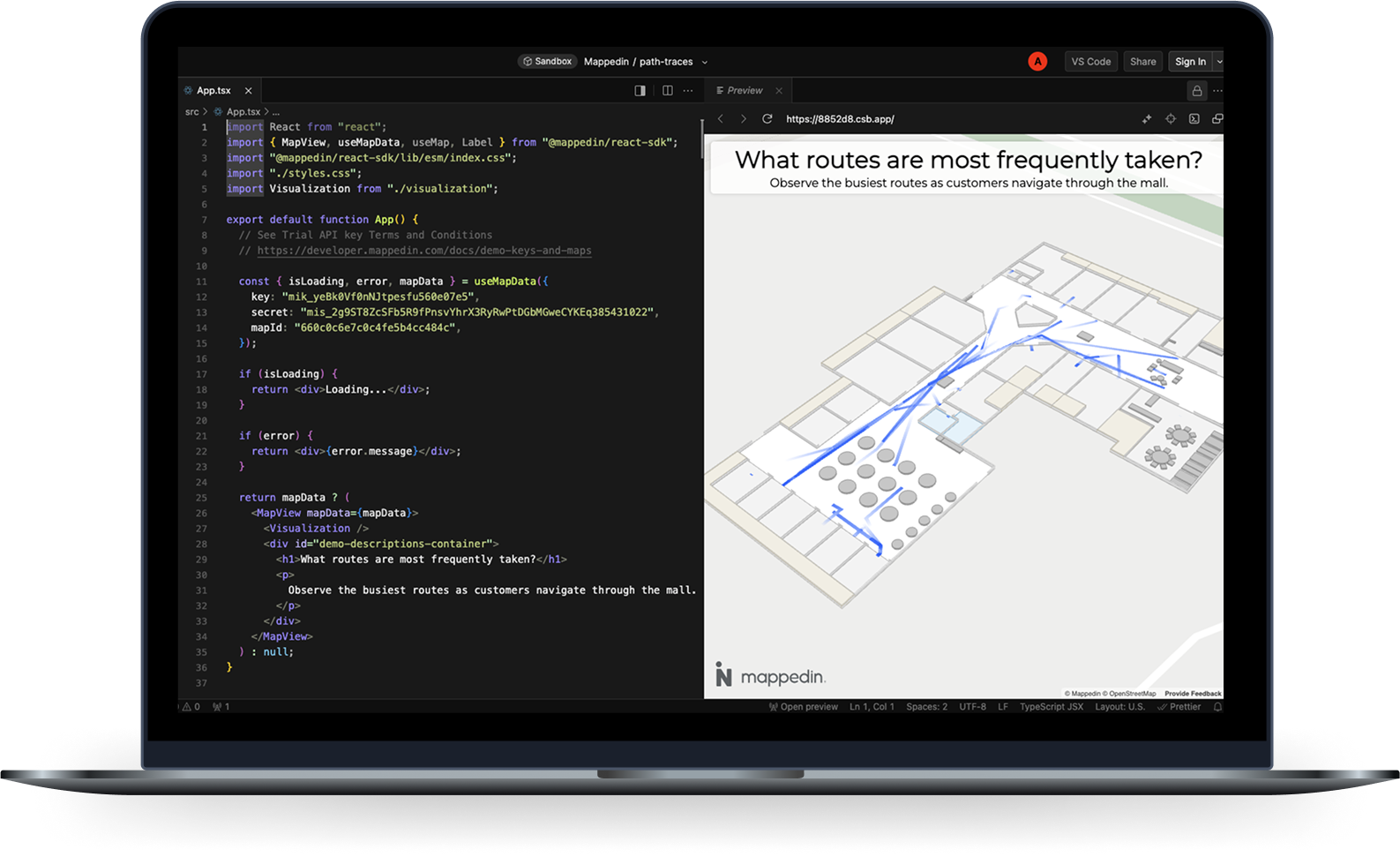Click Open preview in the status bar
Image resolution: width=1400 pixels, height=857 pixels.
click(804, 707)
